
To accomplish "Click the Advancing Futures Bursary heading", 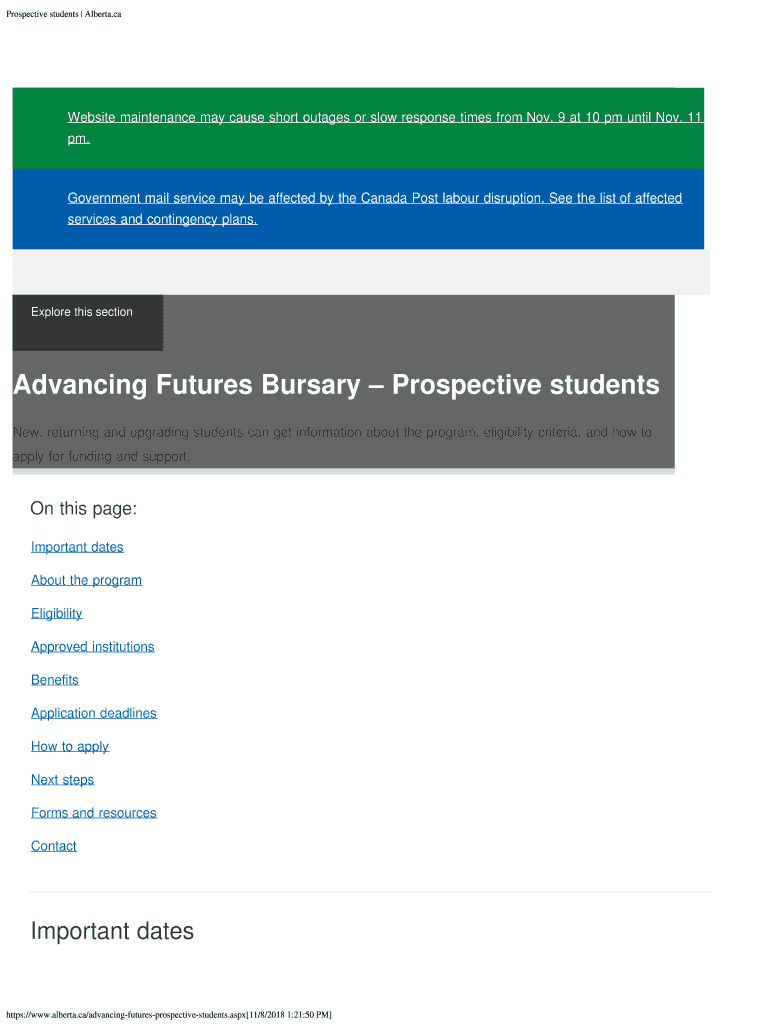I will pos(336,385).
